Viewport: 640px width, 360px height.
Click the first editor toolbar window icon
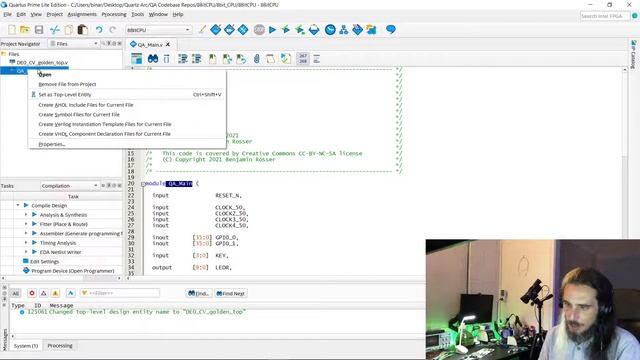point(136,59)
